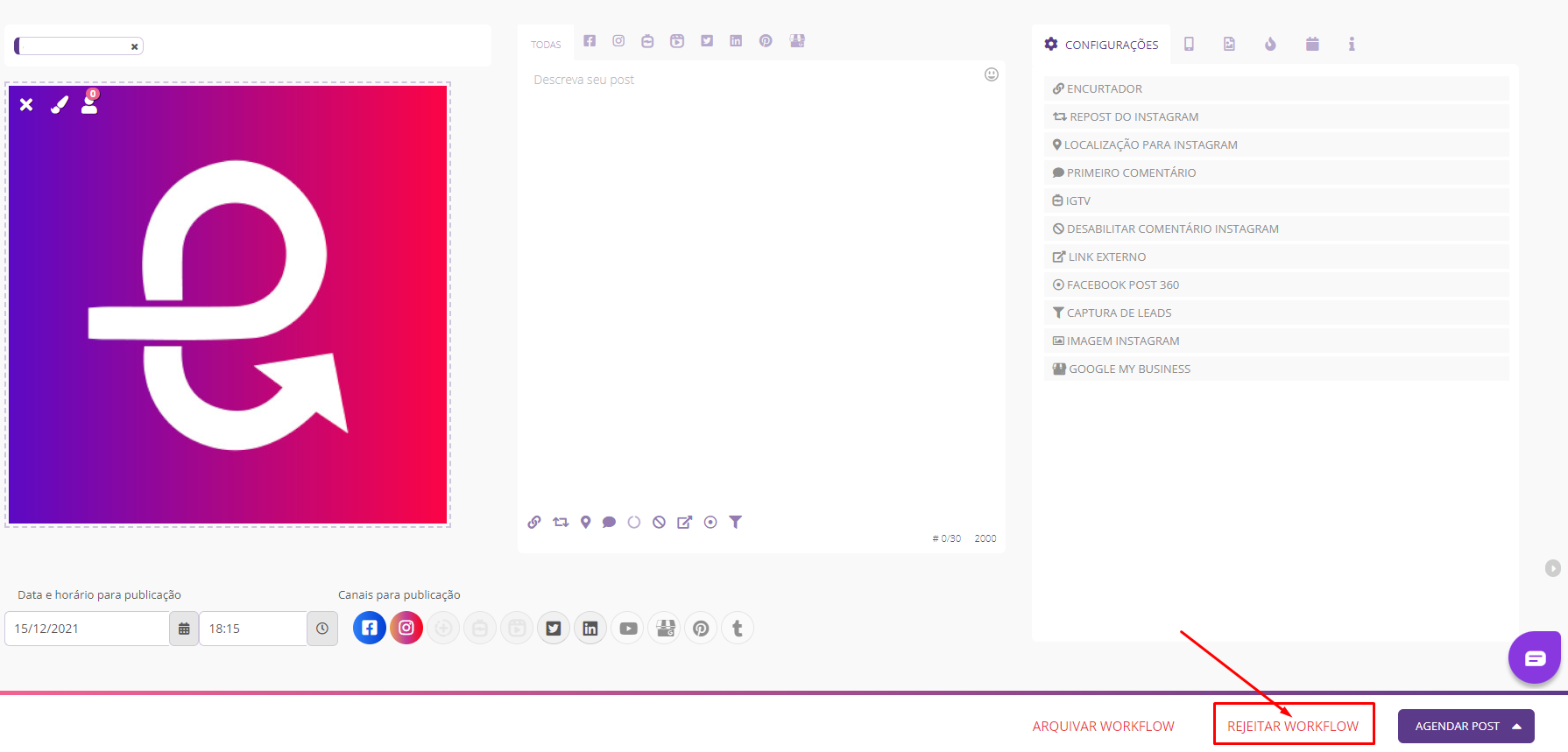The height and width of the screenshot is (752, 1568).
Task: Open the Configurações tab
Action: (1101, 45)
